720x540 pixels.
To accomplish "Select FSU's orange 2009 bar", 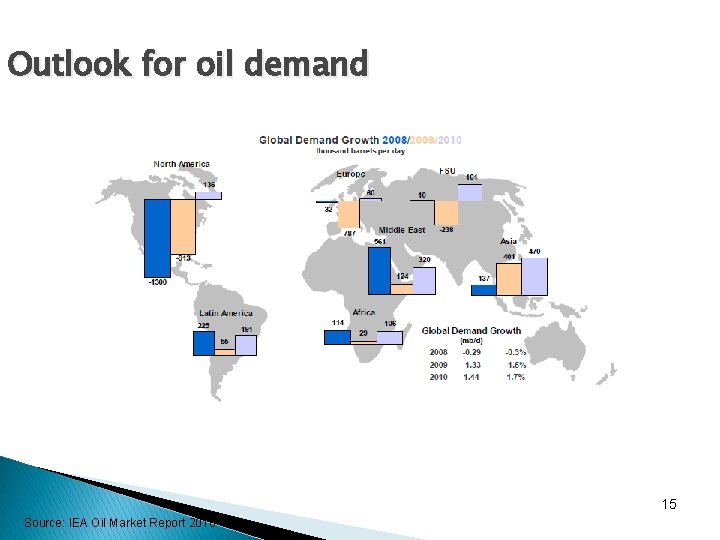I will (446, 213).
